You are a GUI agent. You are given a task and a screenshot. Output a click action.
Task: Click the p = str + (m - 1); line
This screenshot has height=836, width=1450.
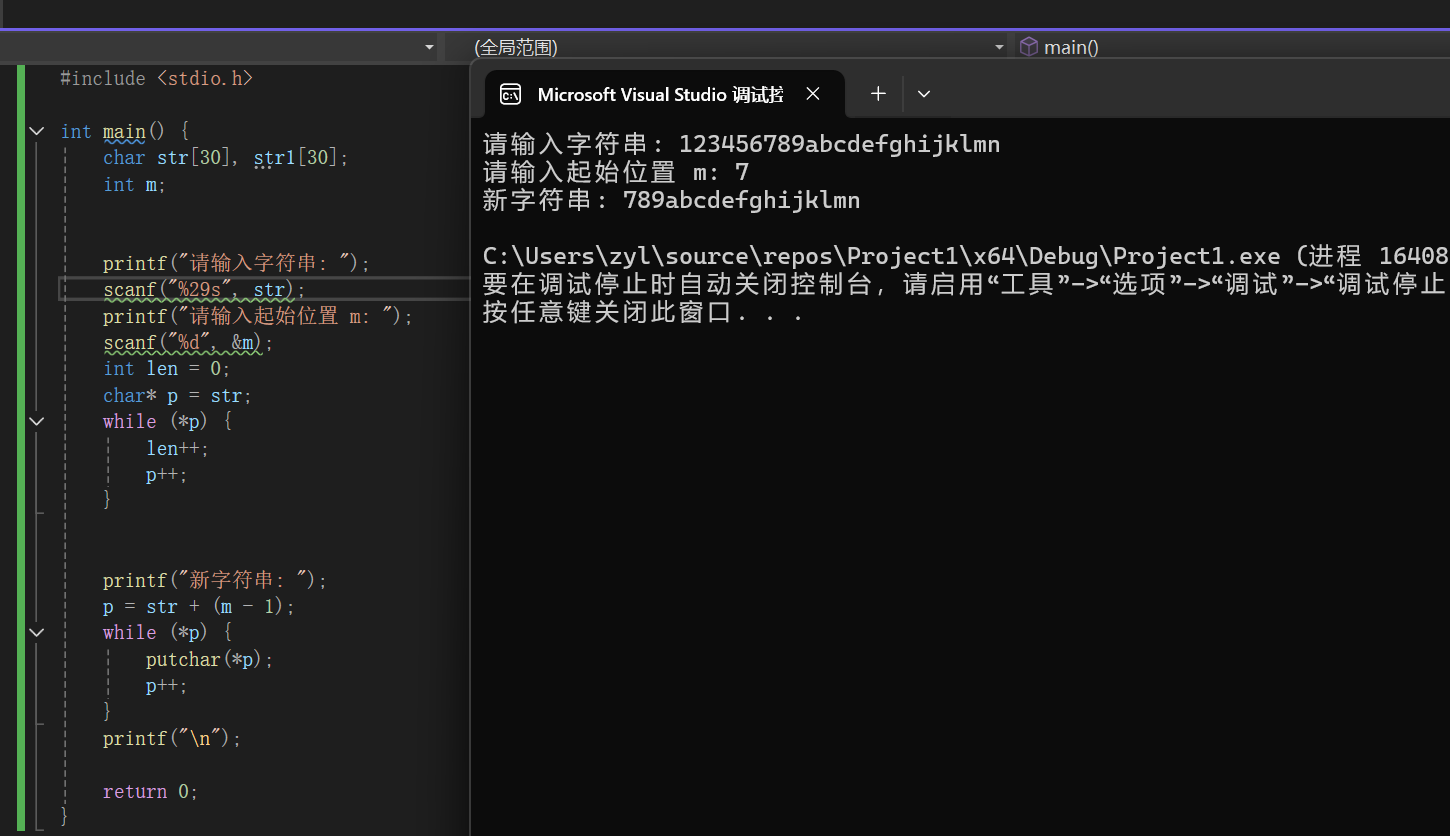tap(199, 606)
